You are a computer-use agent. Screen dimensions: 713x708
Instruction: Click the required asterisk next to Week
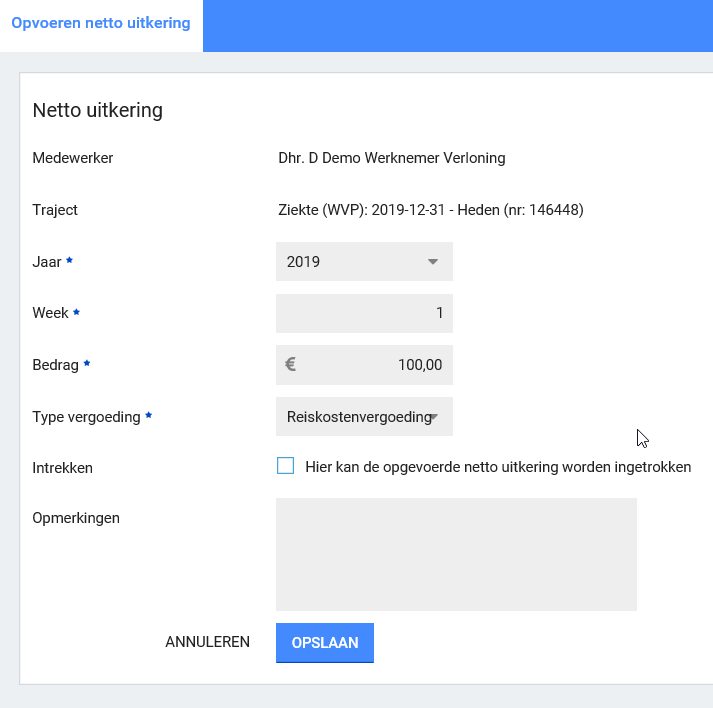(77, 313)
